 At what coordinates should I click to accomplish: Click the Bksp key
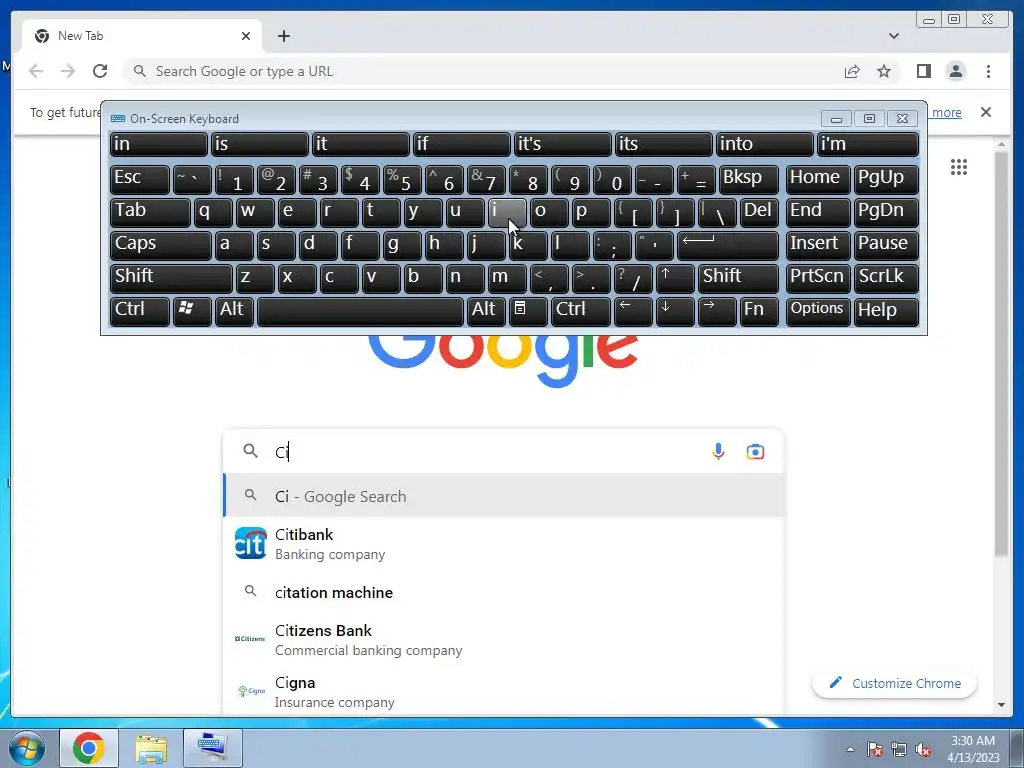click(748, 180)
